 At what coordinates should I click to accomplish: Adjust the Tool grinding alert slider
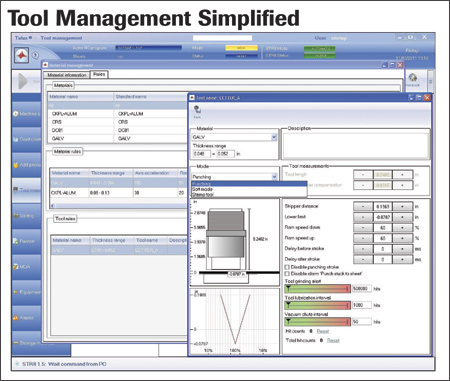(318, 288)
